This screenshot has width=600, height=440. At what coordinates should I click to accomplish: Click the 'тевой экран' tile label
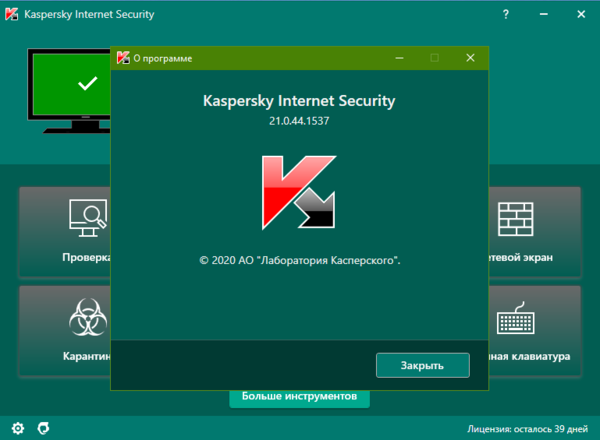[521, 257]
